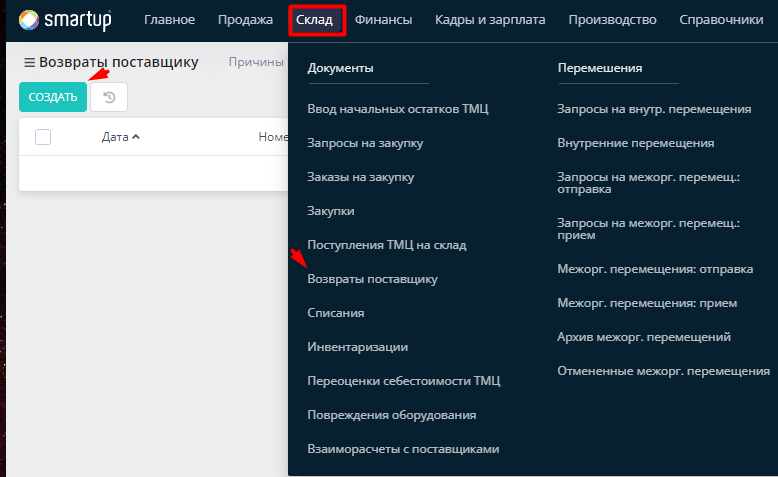Viewport: 778px width, 477px height.
Task: Open the Кадры и зарплата menu
Action: (490, 20)
